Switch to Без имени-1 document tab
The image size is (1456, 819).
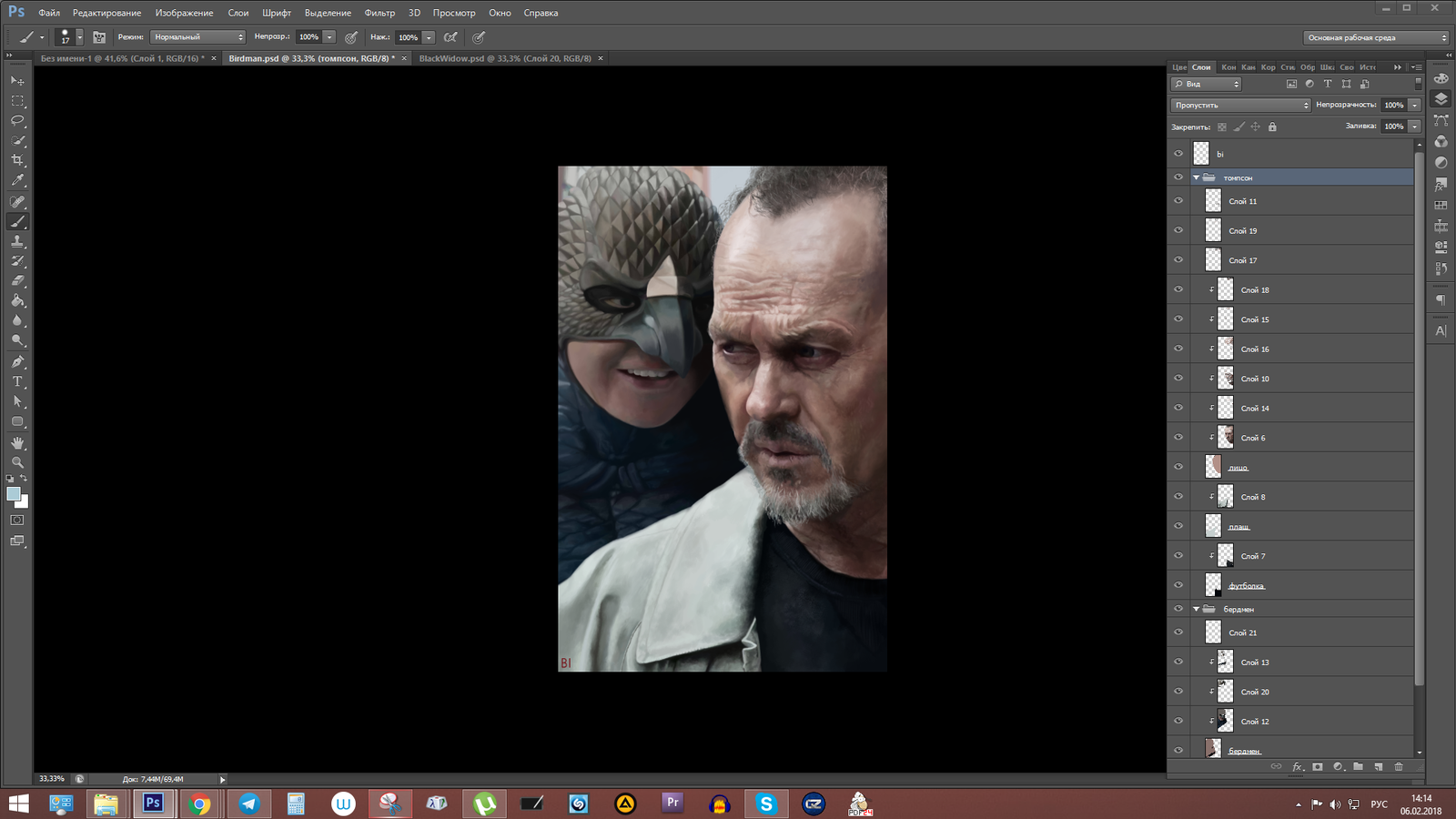point(123,58)
